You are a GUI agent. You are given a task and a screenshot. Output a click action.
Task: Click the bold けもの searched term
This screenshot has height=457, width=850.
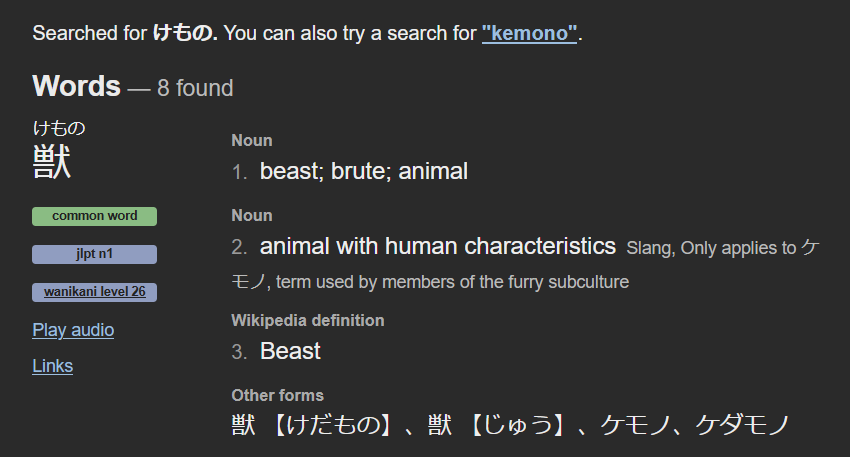[184, 33]
